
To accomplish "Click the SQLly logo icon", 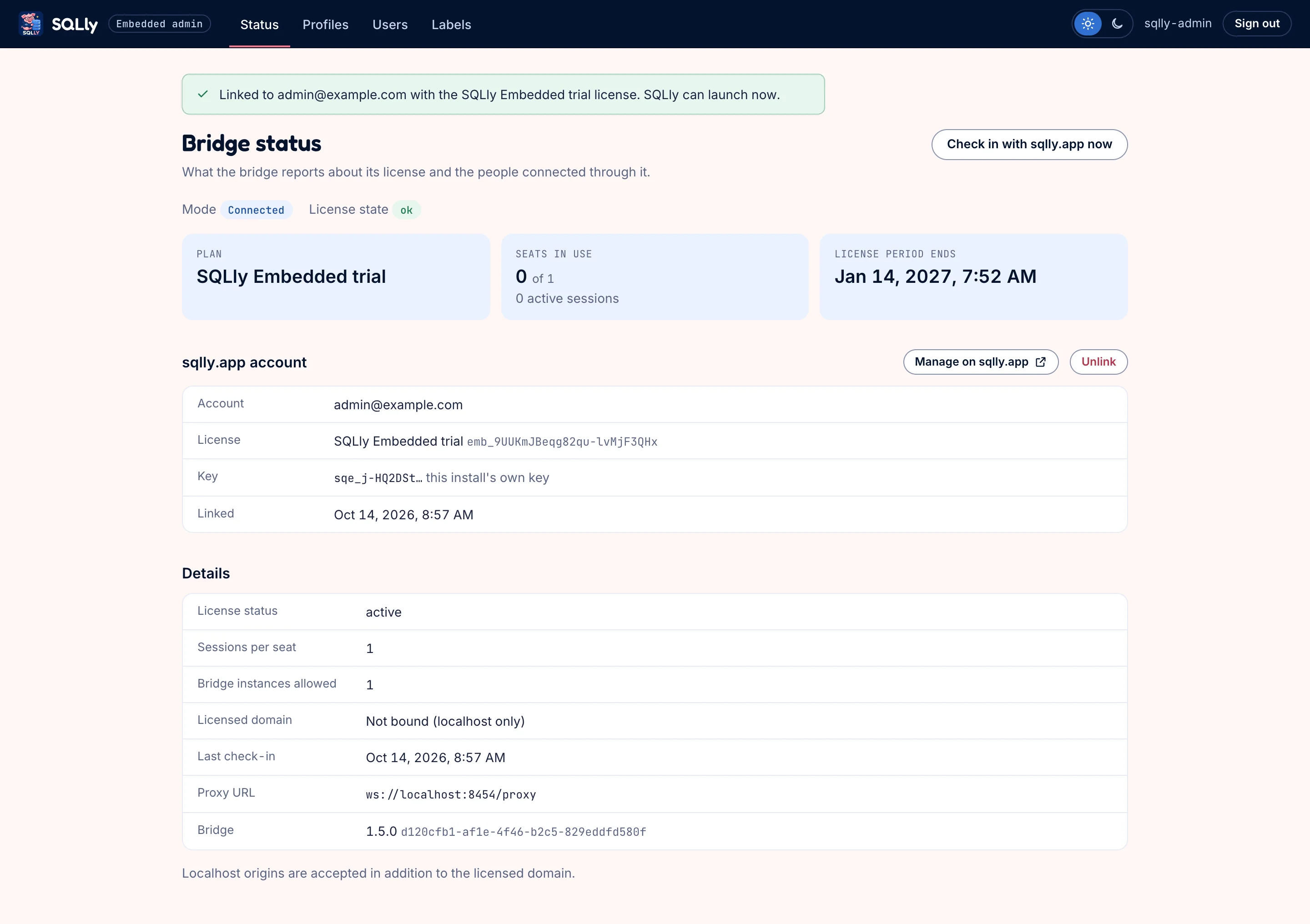I will pos(30,24).
